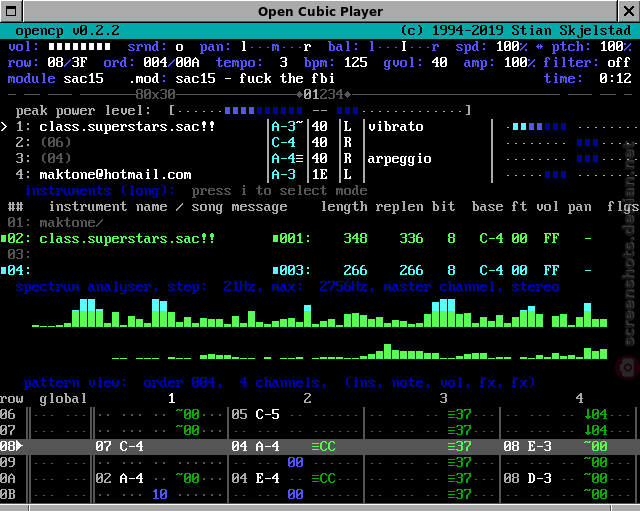Click the lower spectrum analyser graph

[360, 351]
